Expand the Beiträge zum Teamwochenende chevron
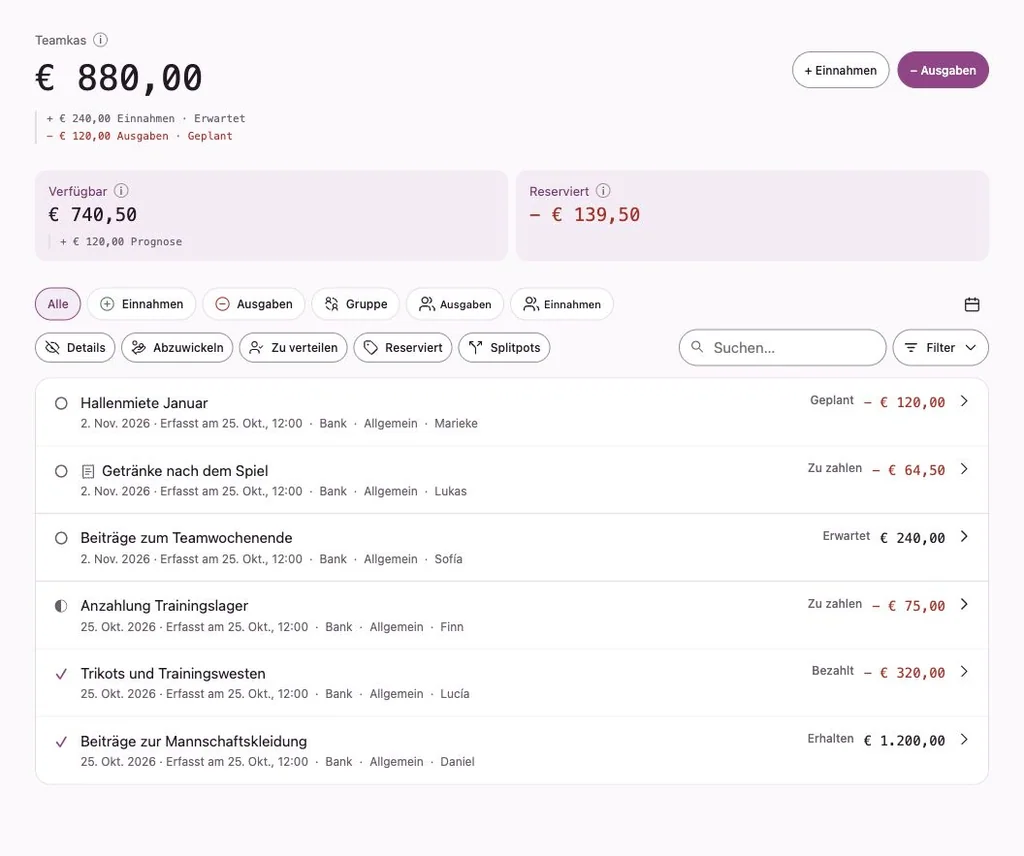This screenshot has height=856, width=1024. pyautogui.click(x=965, y=537)
